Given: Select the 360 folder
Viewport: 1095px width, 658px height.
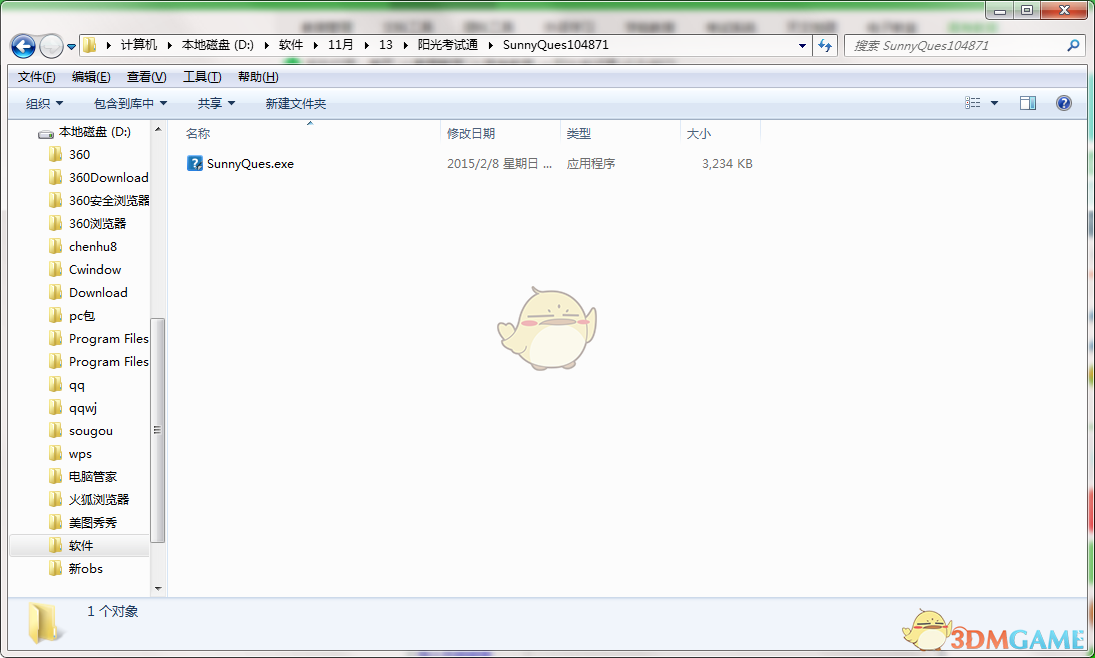Looking at the screenshot, I should (x=79, y=154).
